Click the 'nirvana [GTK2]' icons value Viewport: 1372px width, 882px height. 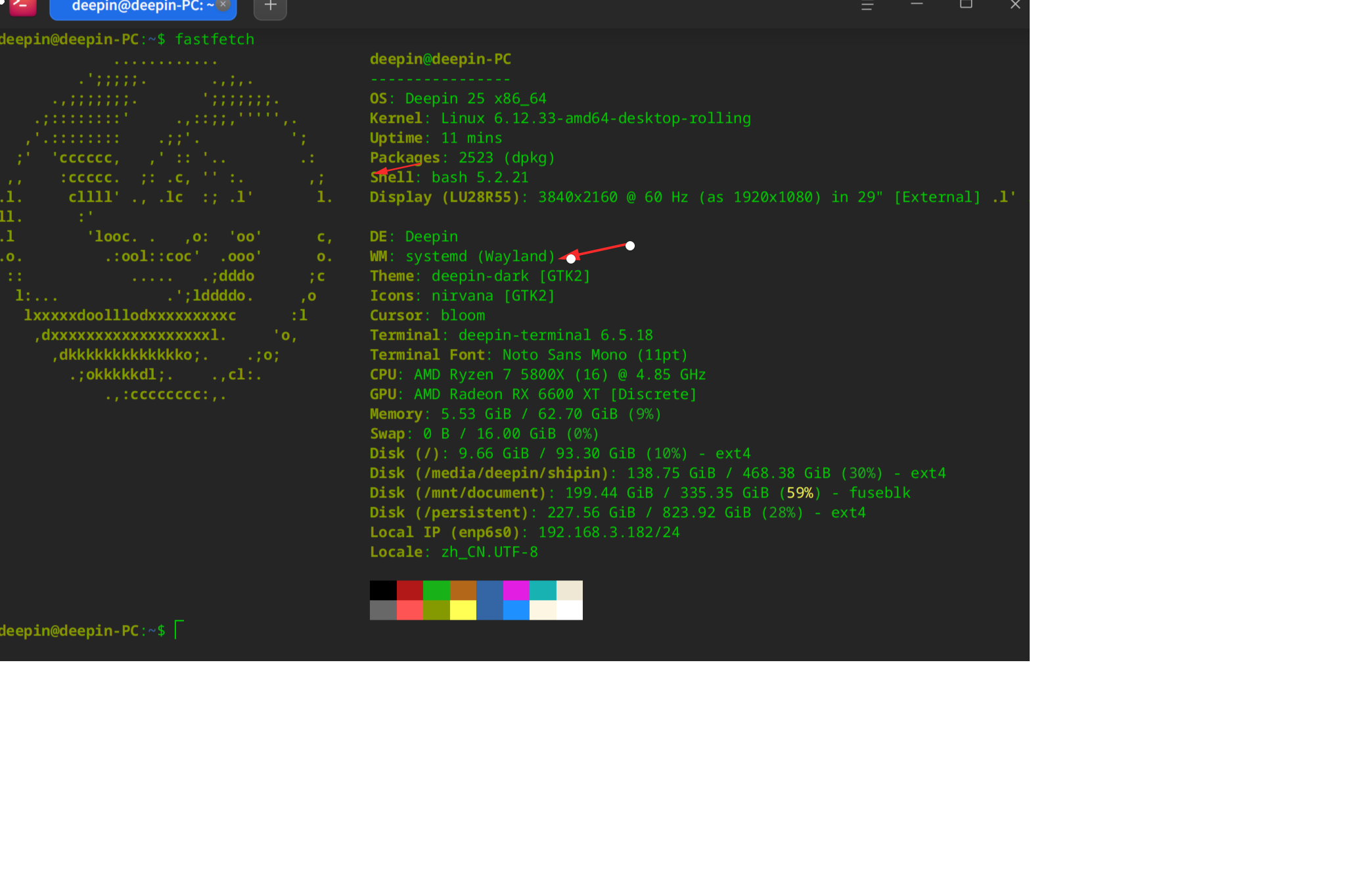tap(493, 296)
